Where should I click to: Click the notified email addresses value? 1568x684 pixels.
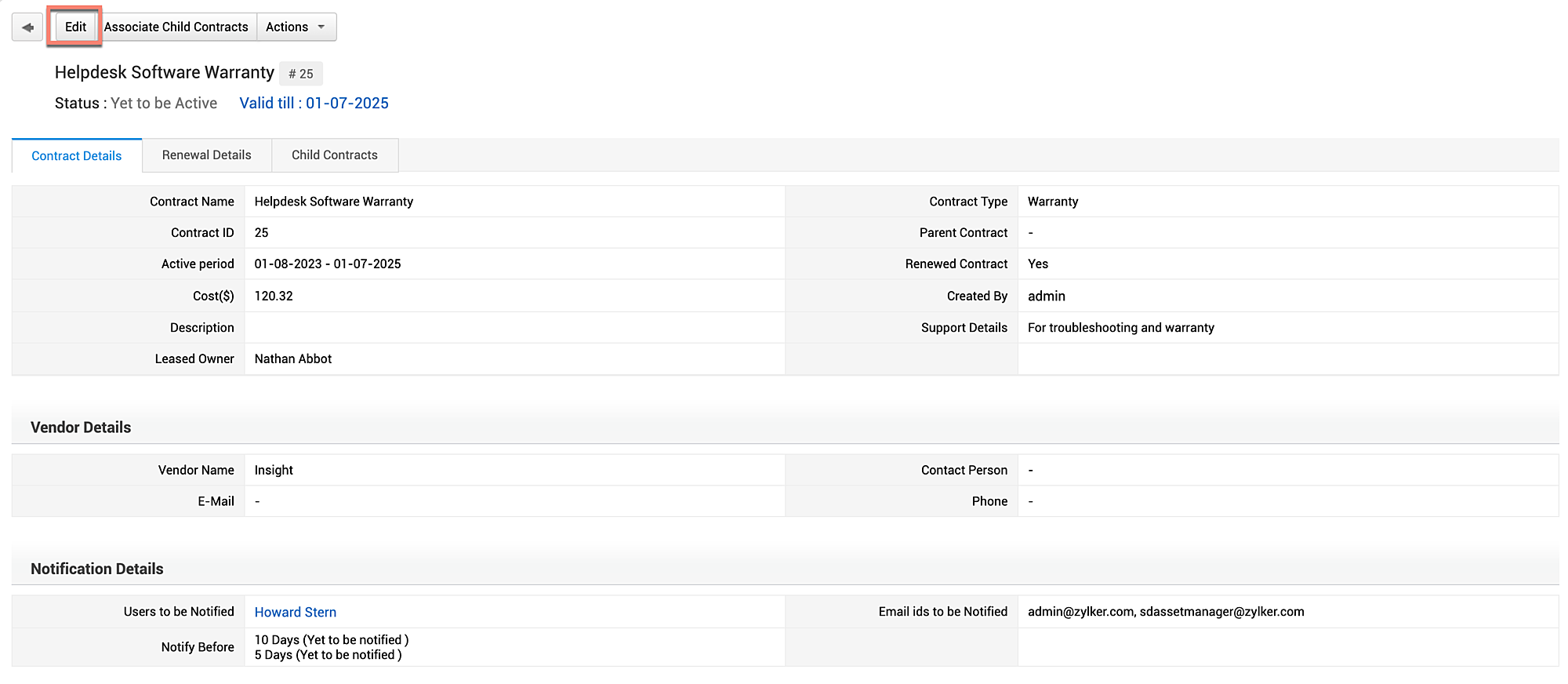[x=1166, y=612]
